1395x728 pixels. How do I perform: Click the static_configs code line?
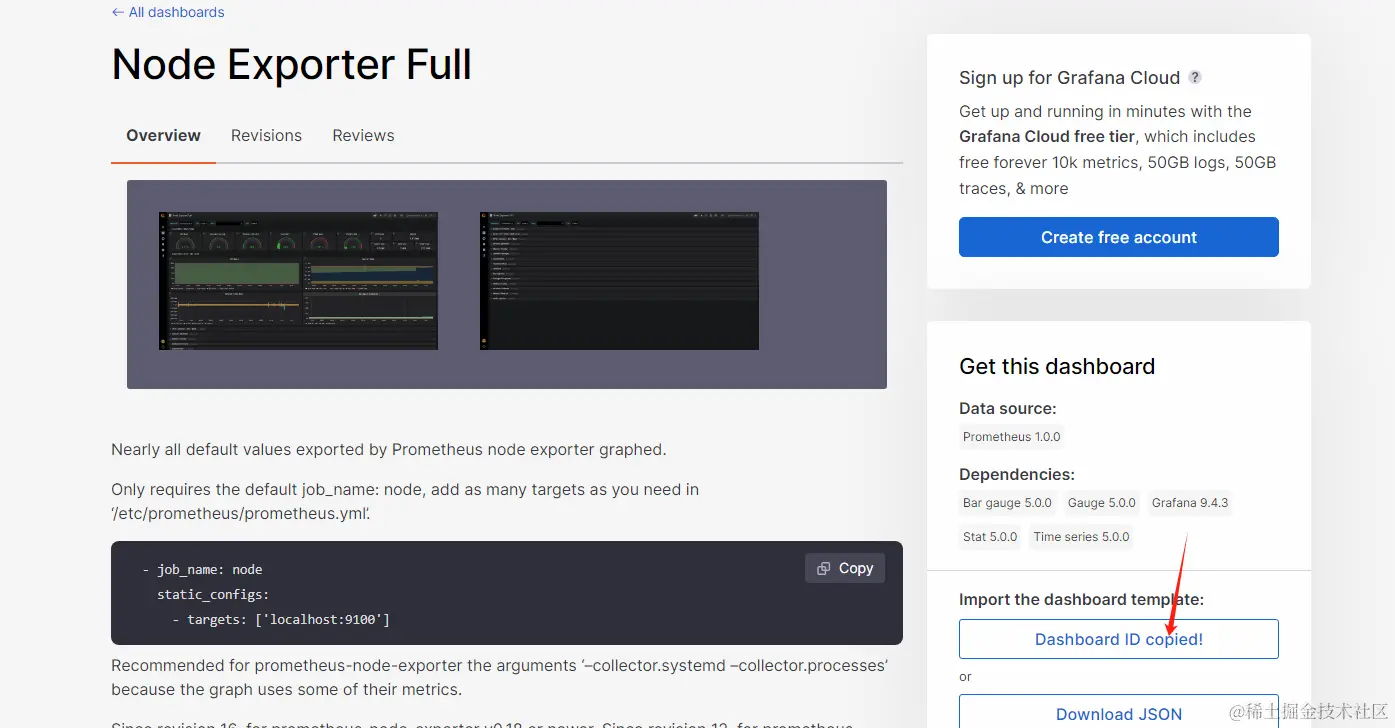pos(213,594)
